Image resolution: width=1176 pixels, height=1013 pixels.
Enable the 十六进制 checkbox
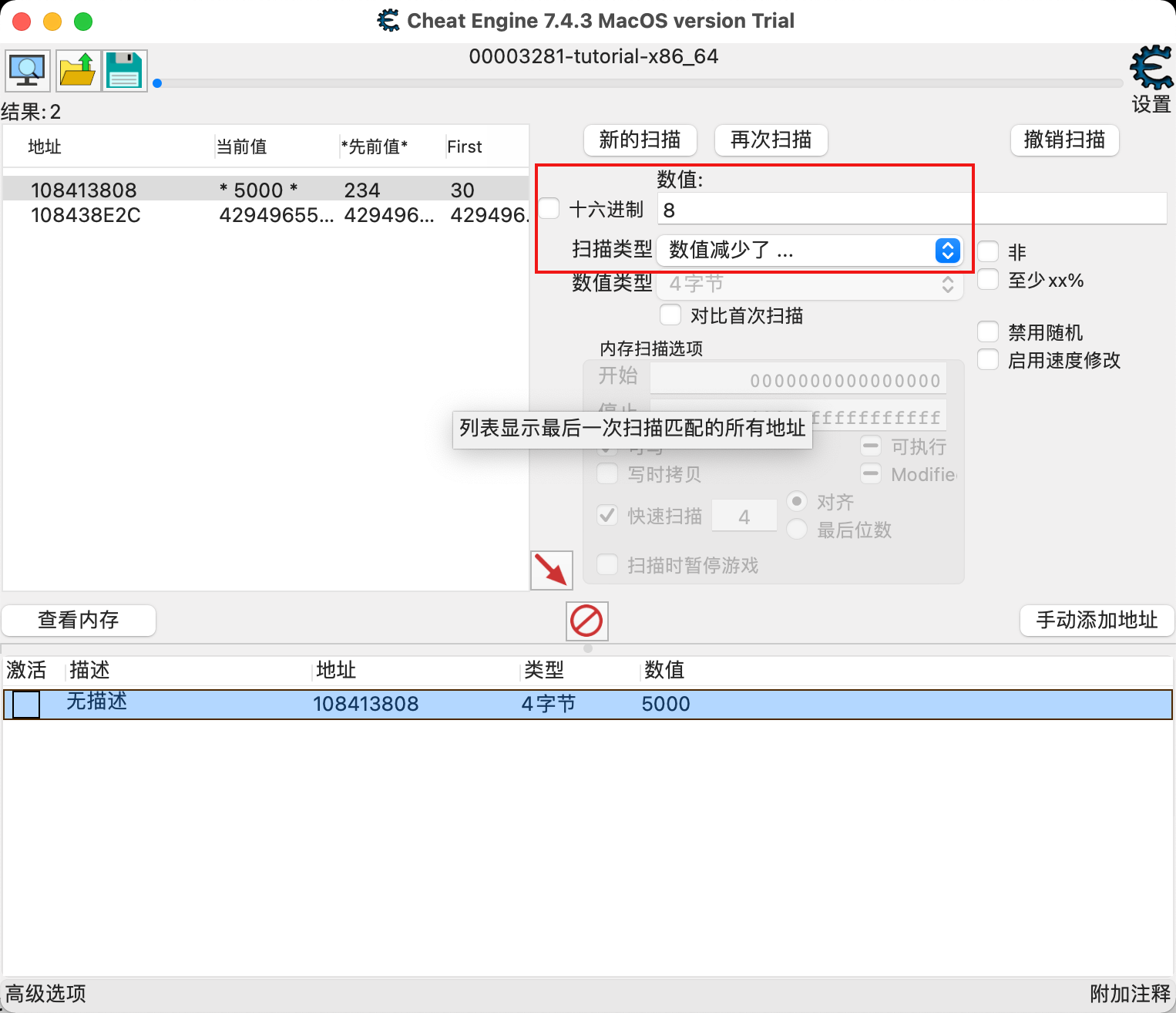pyautogui.click(x=548, y=208)
